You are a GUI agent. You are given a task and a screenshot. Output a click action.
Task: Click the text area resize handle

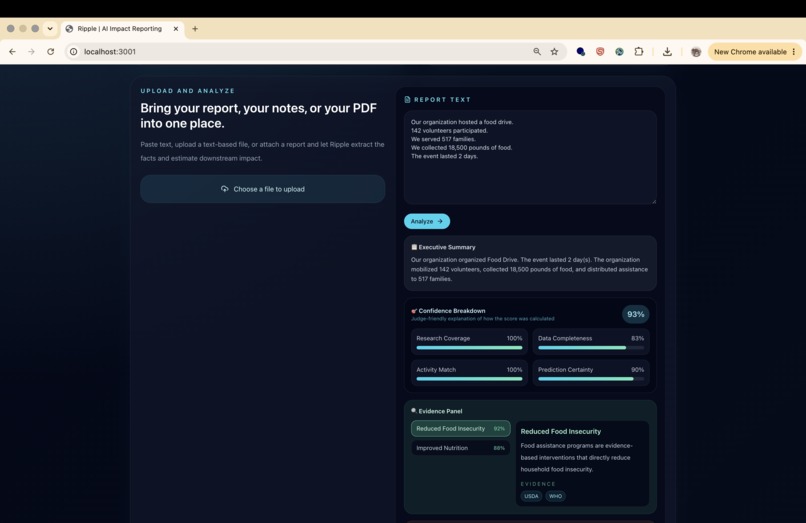pos(653,201)
